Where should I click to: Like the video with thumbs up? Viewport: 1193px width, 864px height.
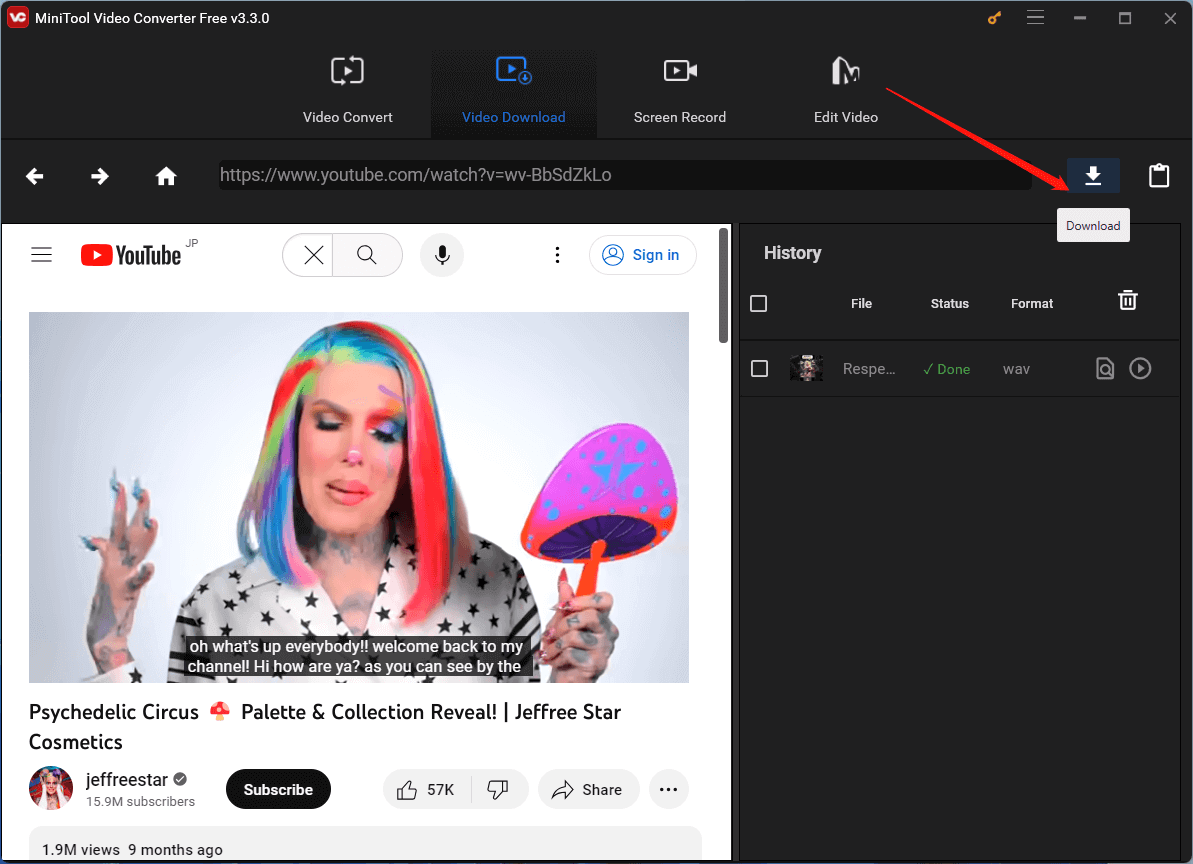coord(425,790)
